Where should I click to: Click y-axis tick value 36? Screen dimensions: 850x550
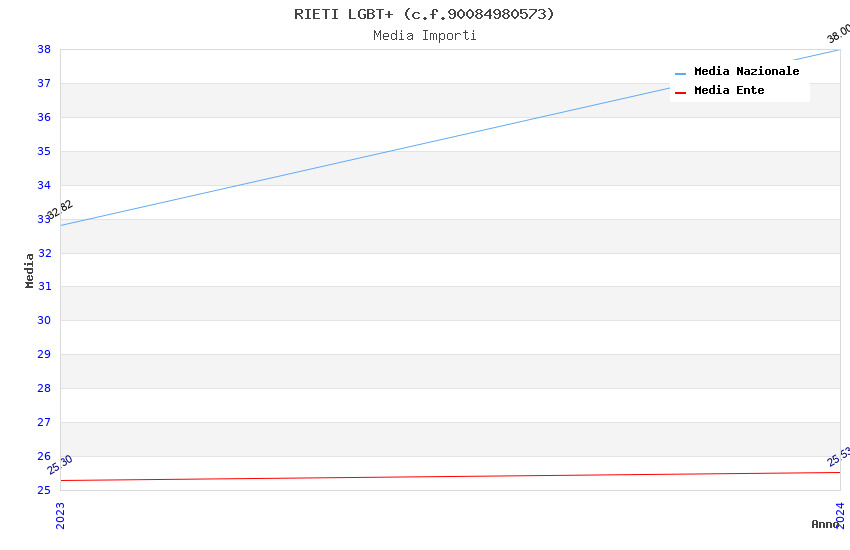pyautogui.click(x=44, y=117)
